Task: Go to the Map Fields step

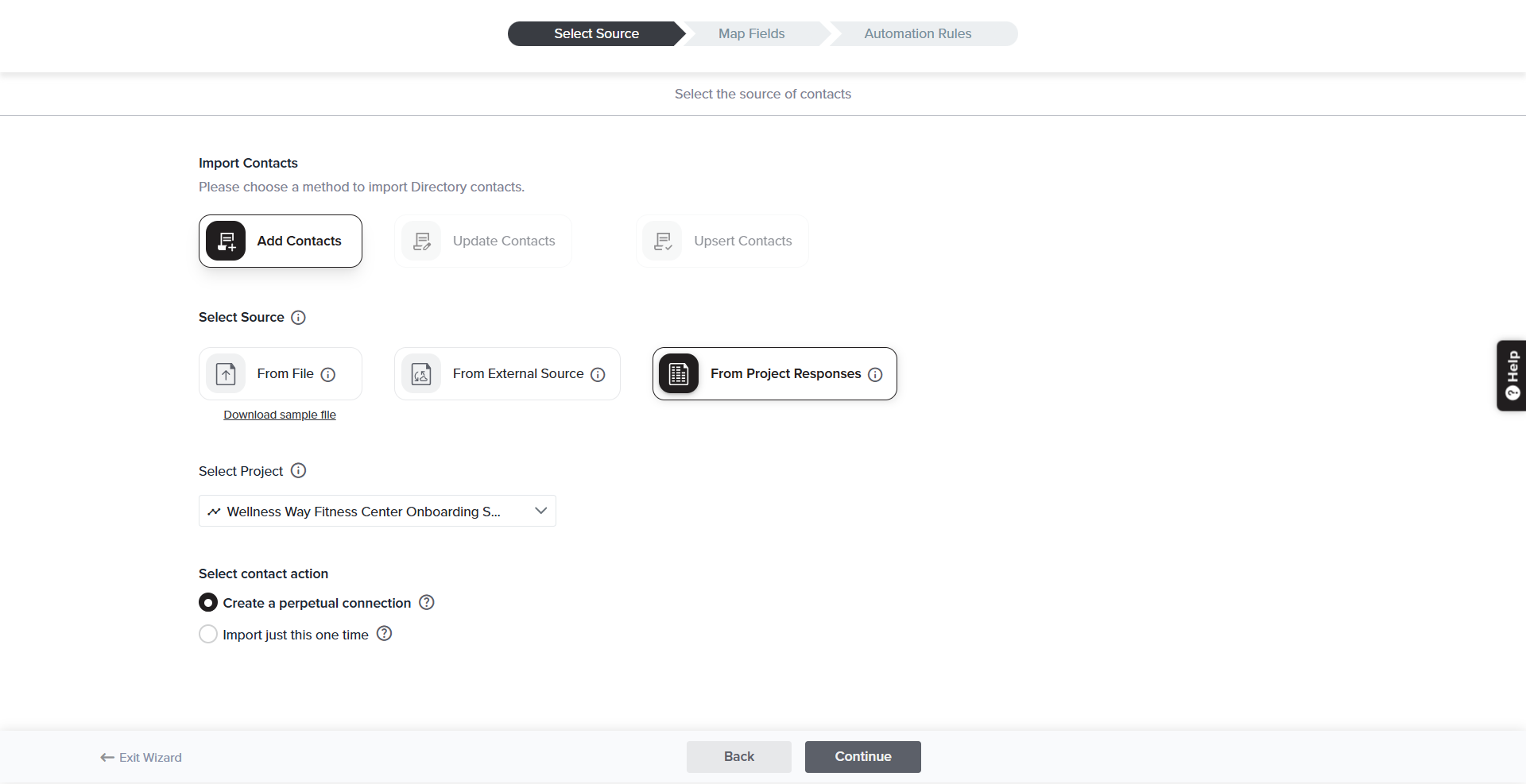Action: click(751, 33)
